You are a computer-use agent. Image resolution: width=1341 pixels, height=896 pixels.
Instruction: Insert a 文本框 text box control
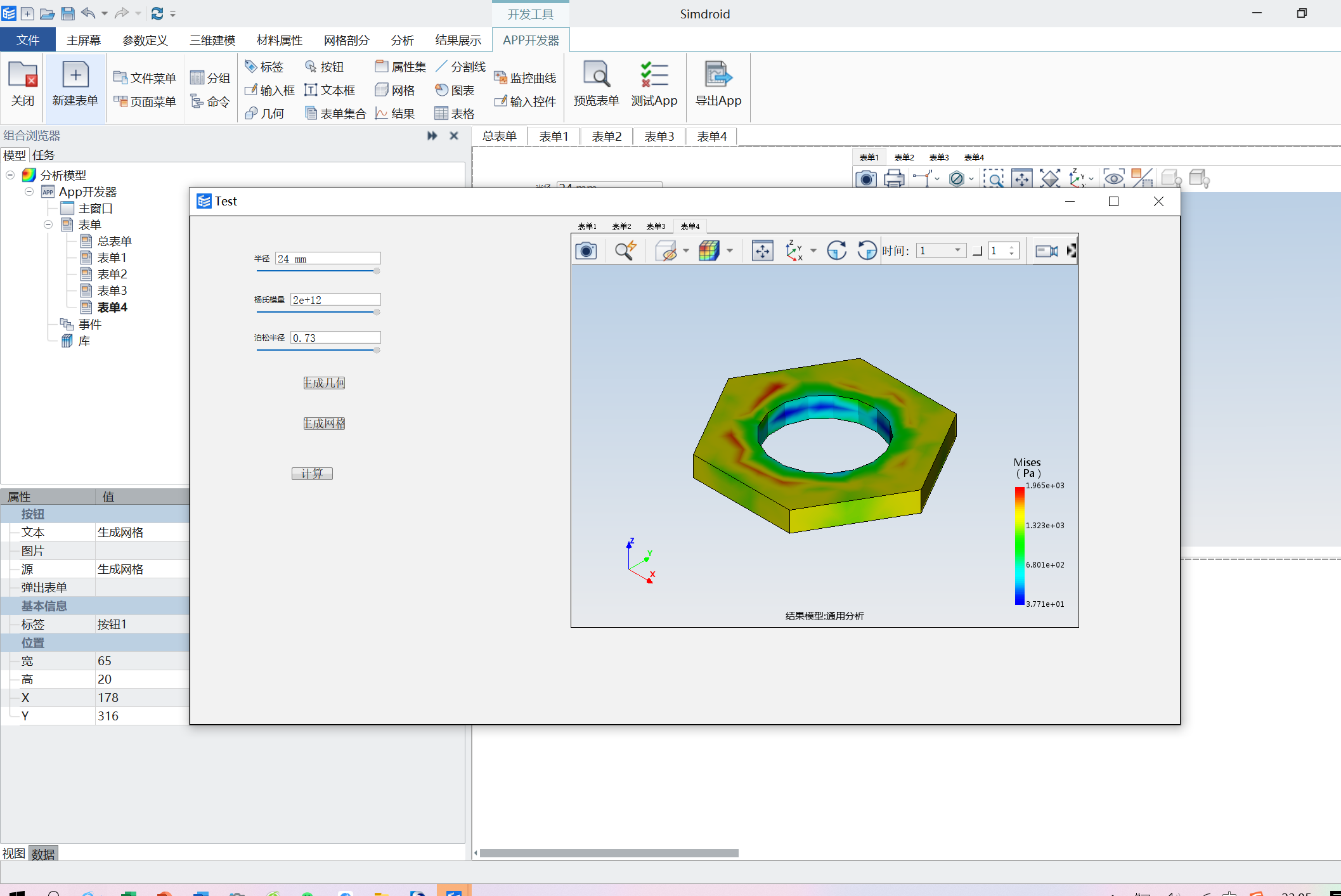330,90
